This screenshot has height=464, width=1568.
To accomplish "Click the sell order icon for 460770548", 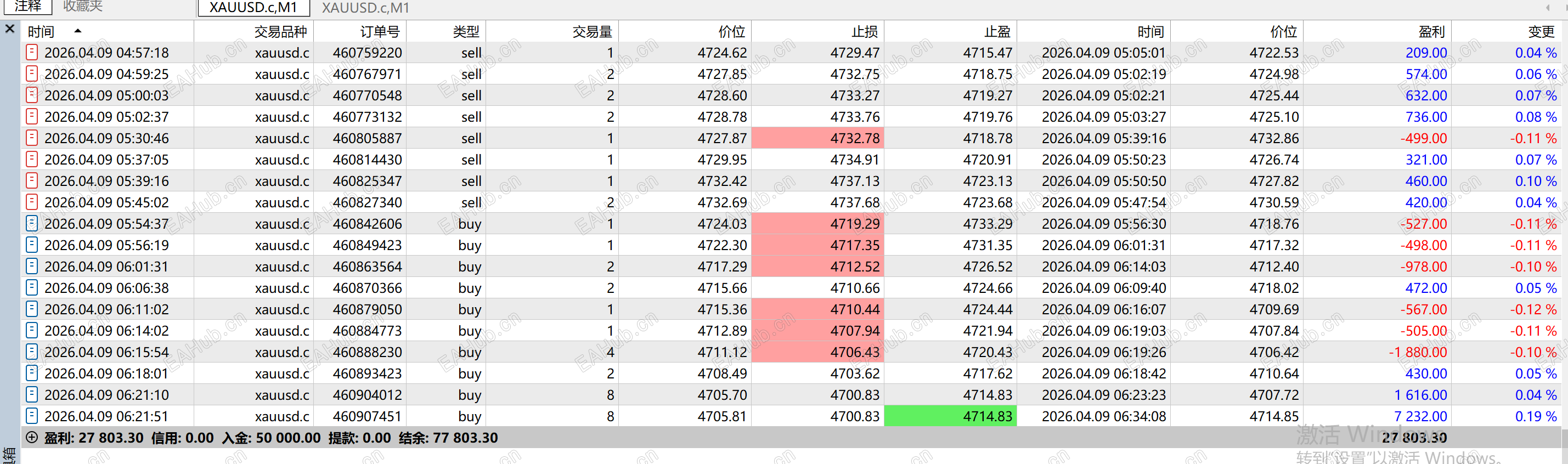I will [32, 95].
